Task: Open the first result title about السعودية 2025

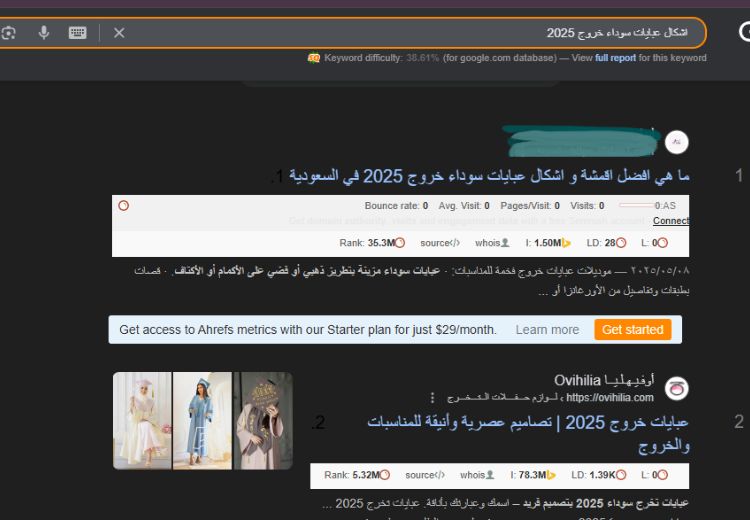Action: pos(488,176)
